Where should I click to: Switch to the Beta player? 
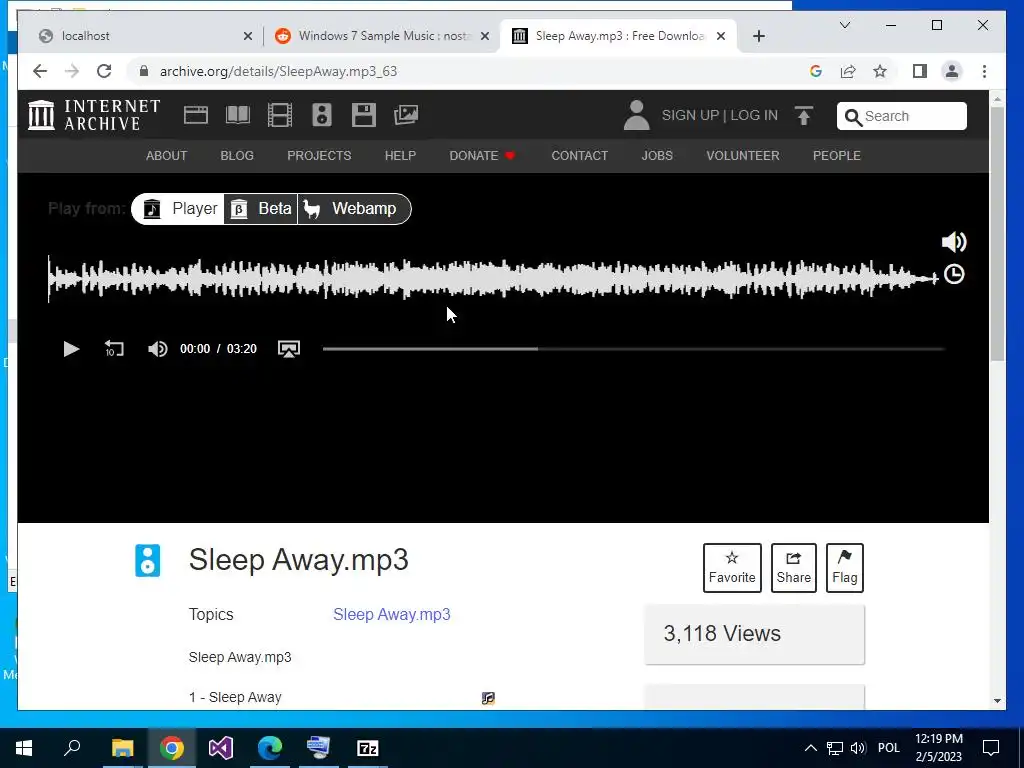tap(261, 209)
